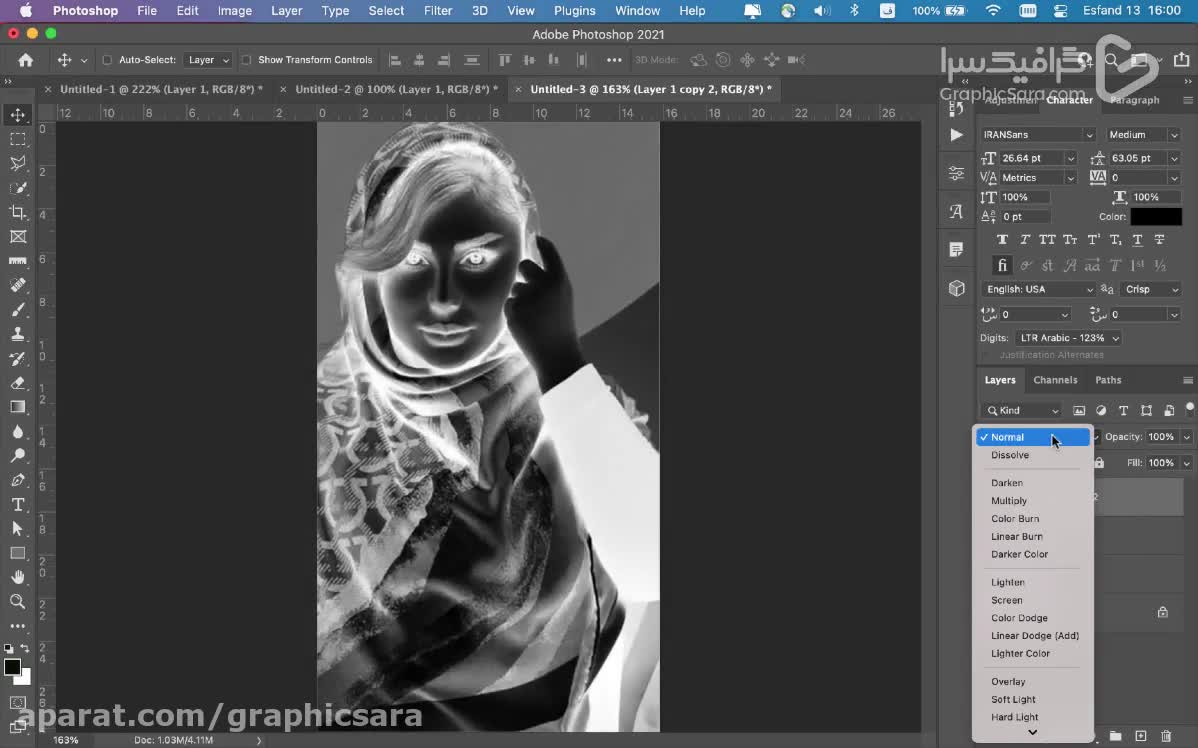Select the Crop tool
The height and width of the screenshot is (748, 1198).
17,212
